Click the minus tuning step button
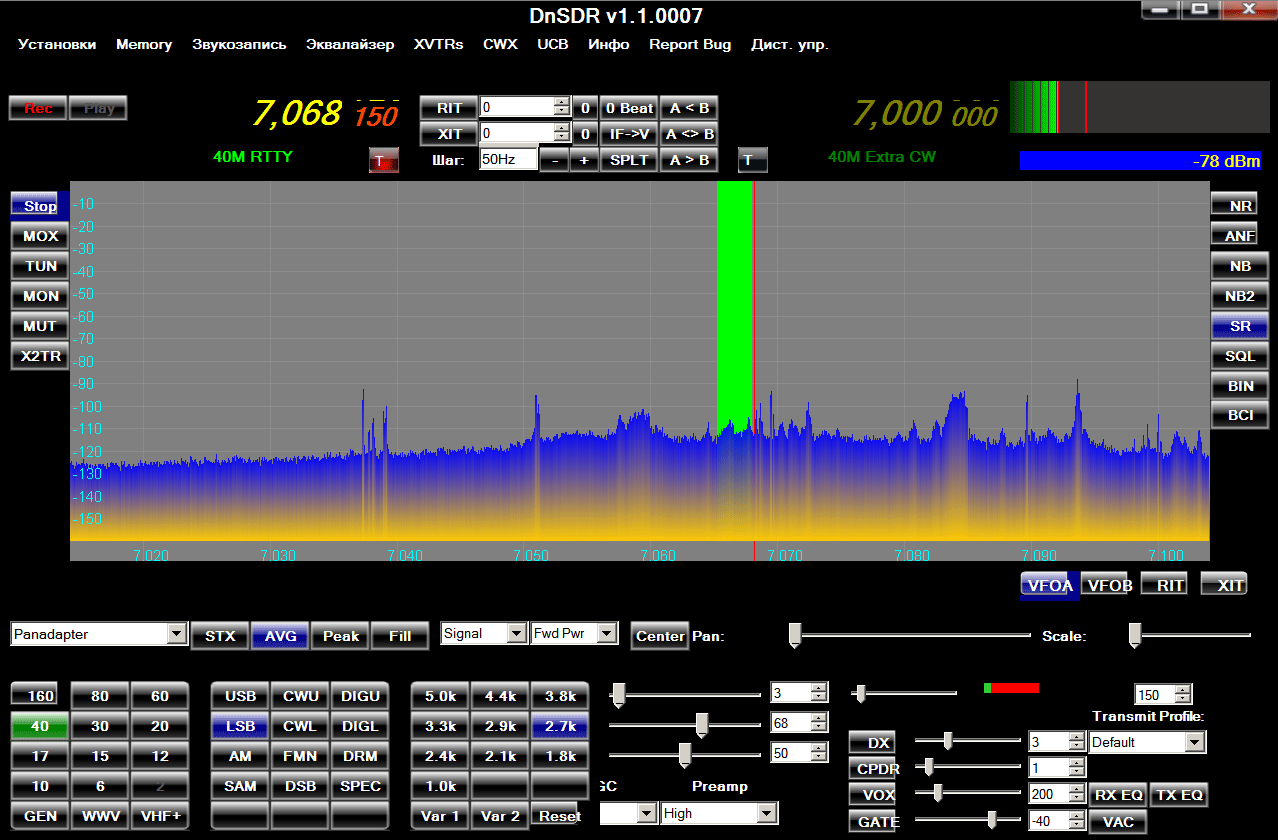1278x840 pixels. (554, 160)
